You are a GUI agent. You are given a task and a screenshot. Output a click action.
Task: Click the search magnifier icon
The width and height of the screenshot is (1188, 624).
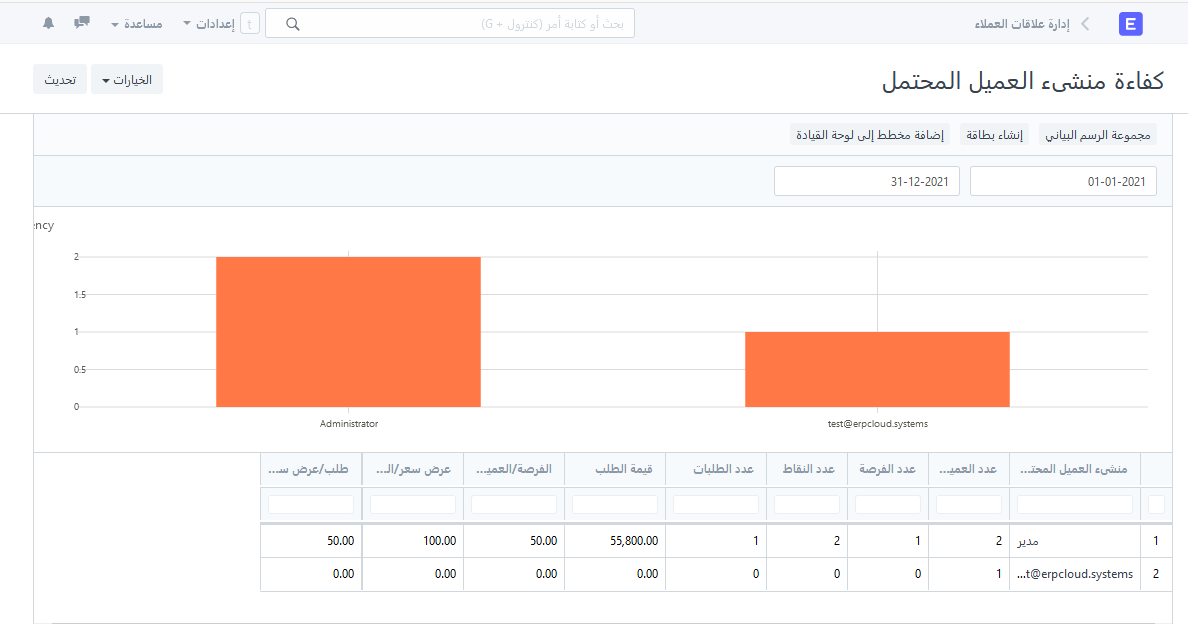tap(292, 24)
